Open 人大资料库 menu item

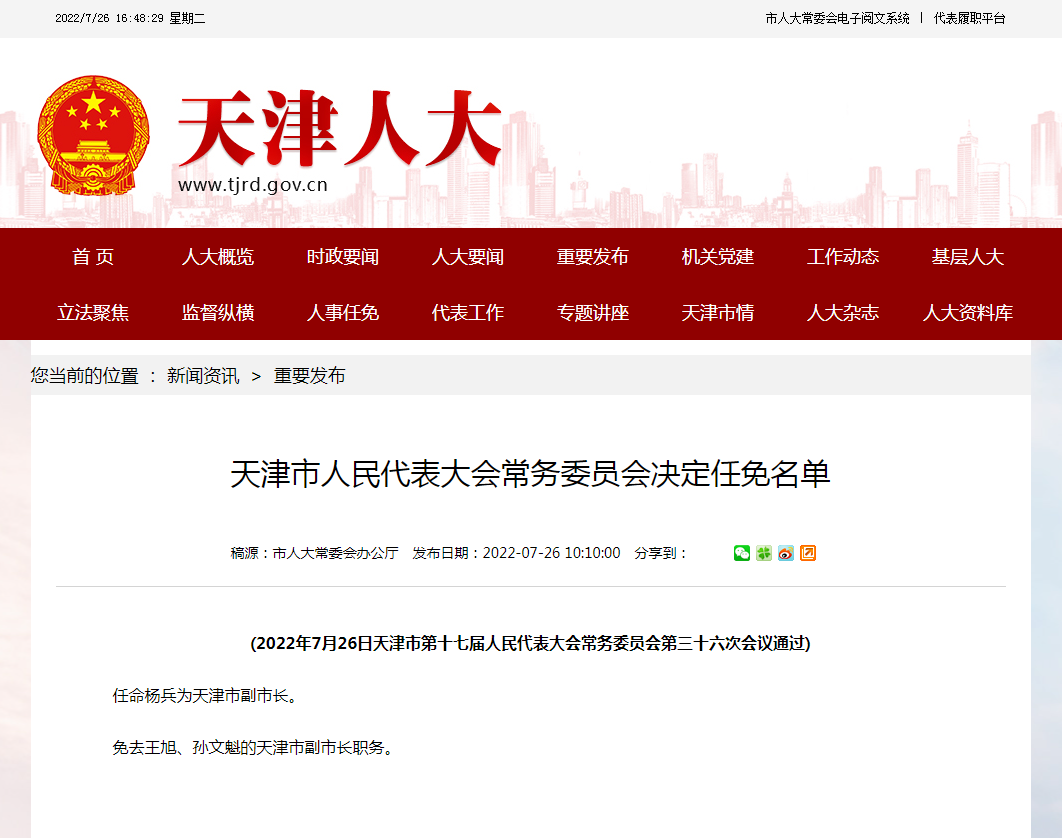pos(968,313)
